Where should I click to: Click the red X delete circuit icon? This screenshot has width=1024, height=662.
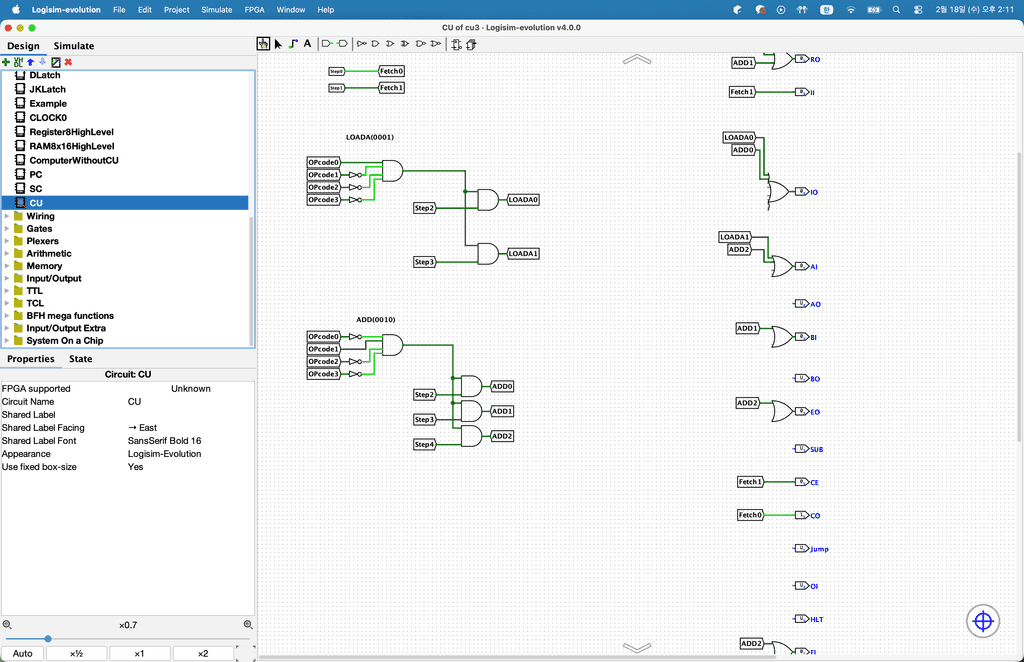coord(68,62)
